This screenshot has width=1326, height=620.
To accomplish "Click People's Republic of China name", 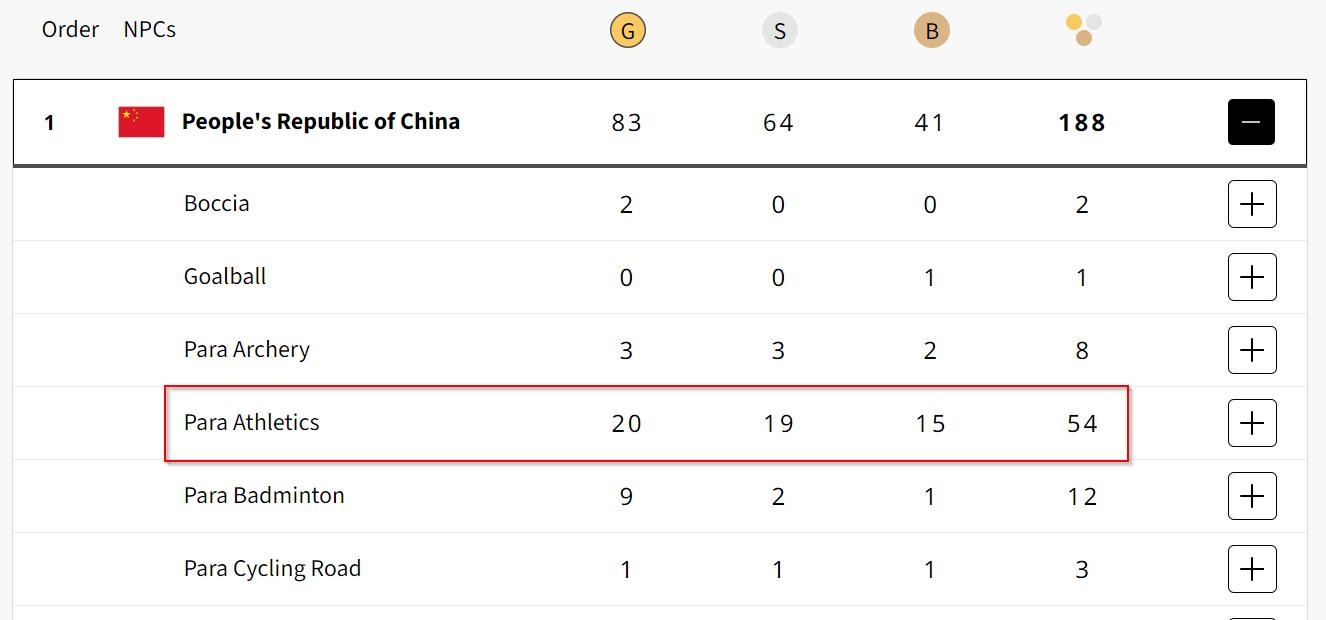I will click(320, 122).
